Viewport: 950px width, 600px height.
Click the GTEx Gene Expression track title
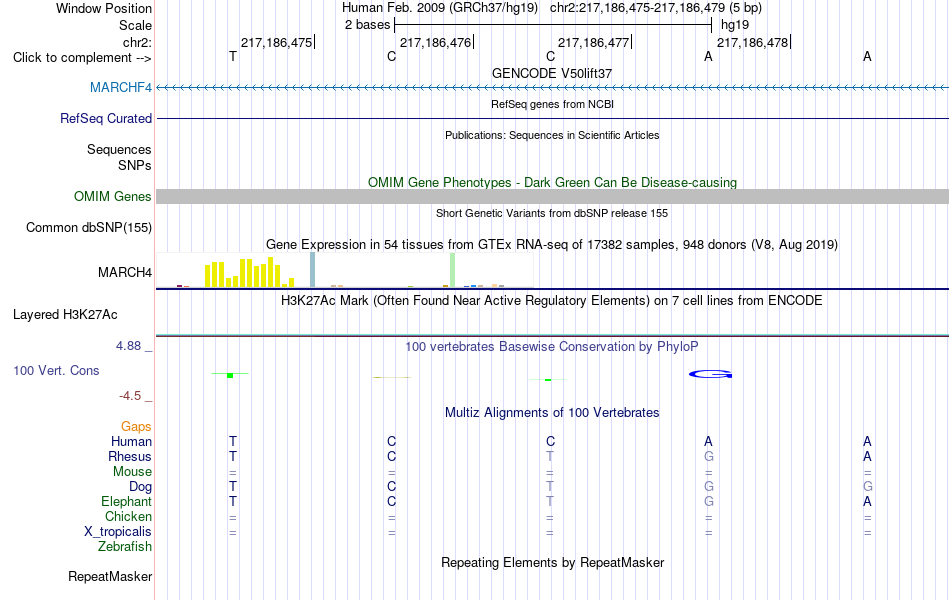552,244
